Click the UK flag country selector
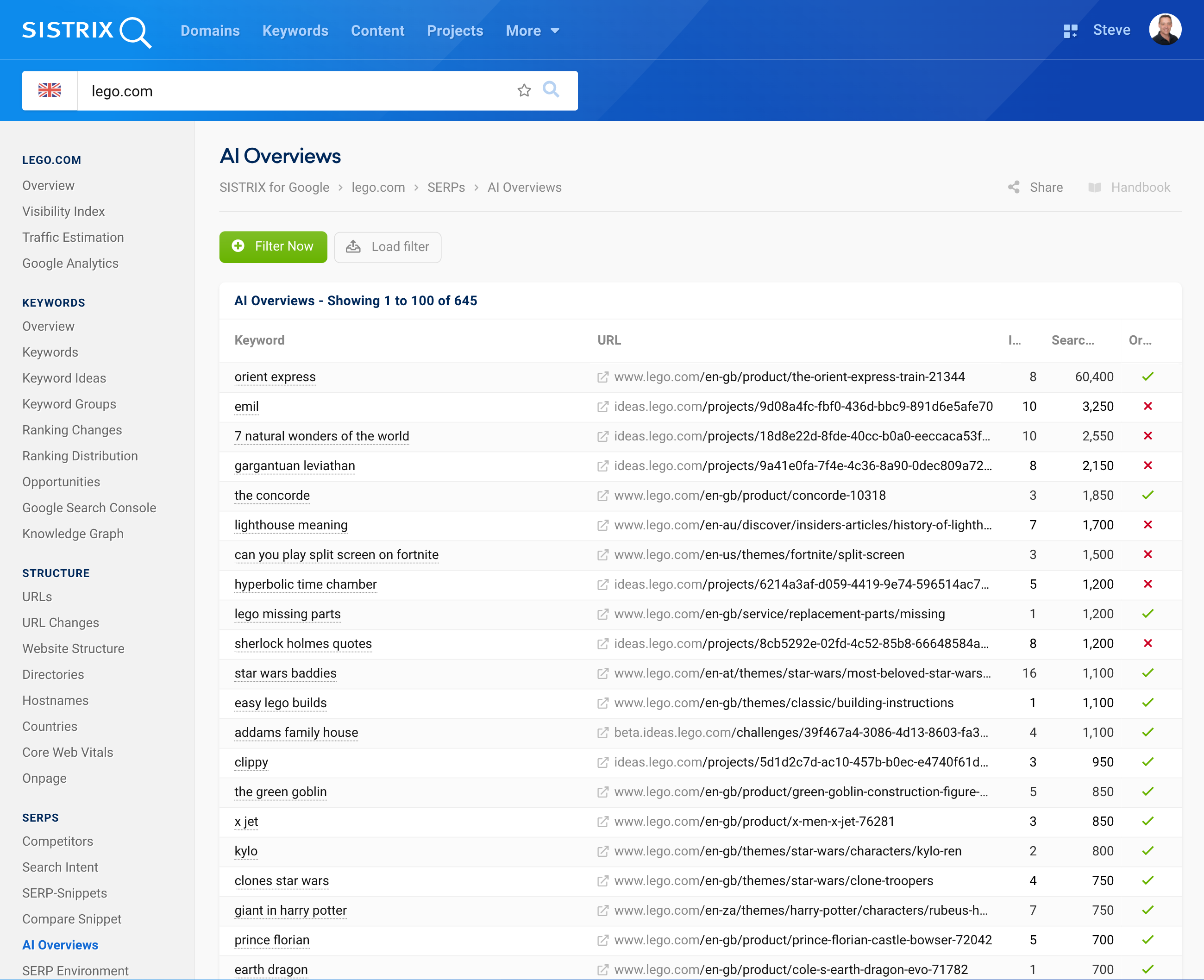The image size is (1204, 980). point(50,90)
